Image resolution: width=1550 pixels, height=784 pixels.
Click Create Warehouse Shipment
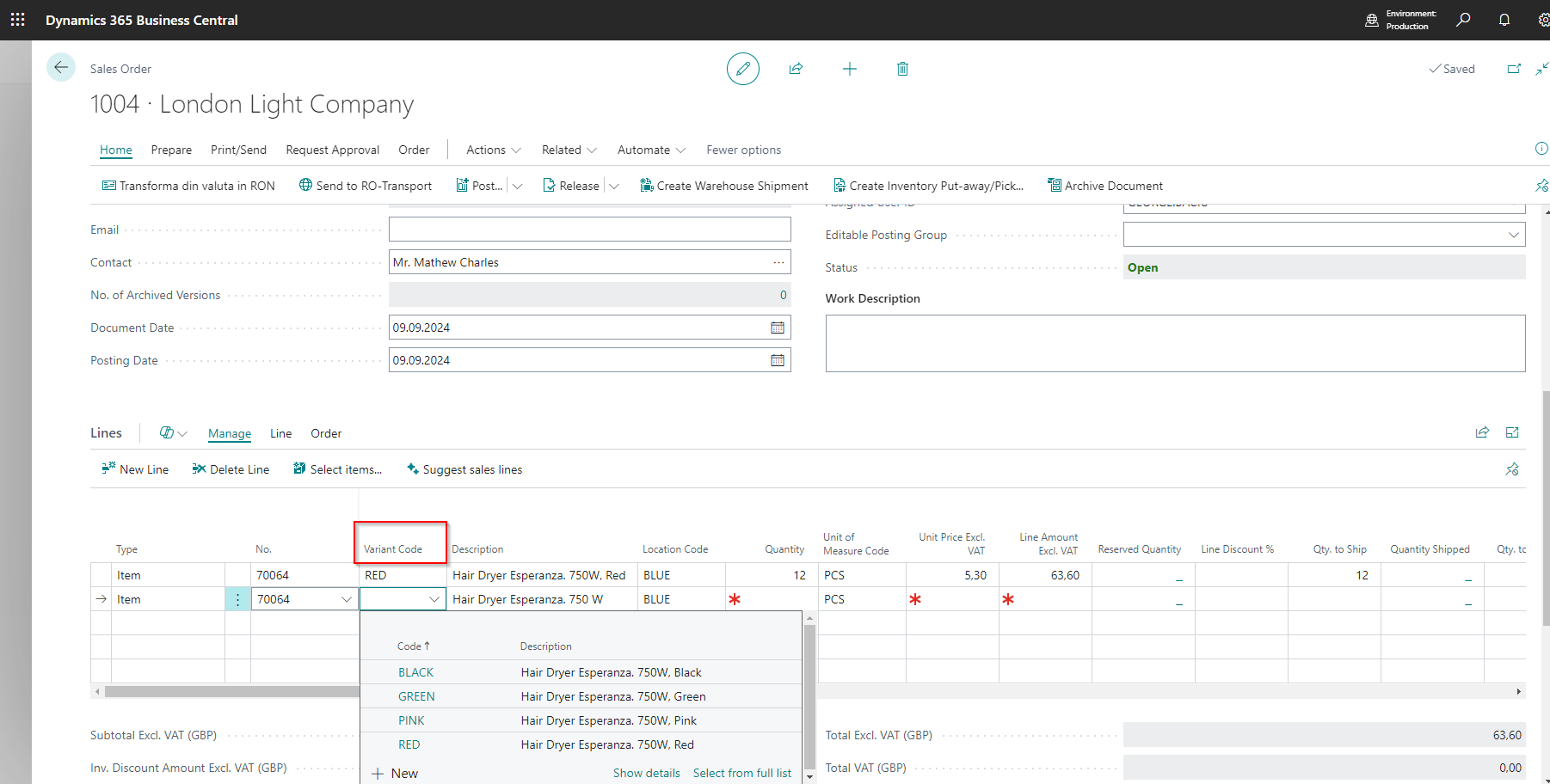pos(724,186)
